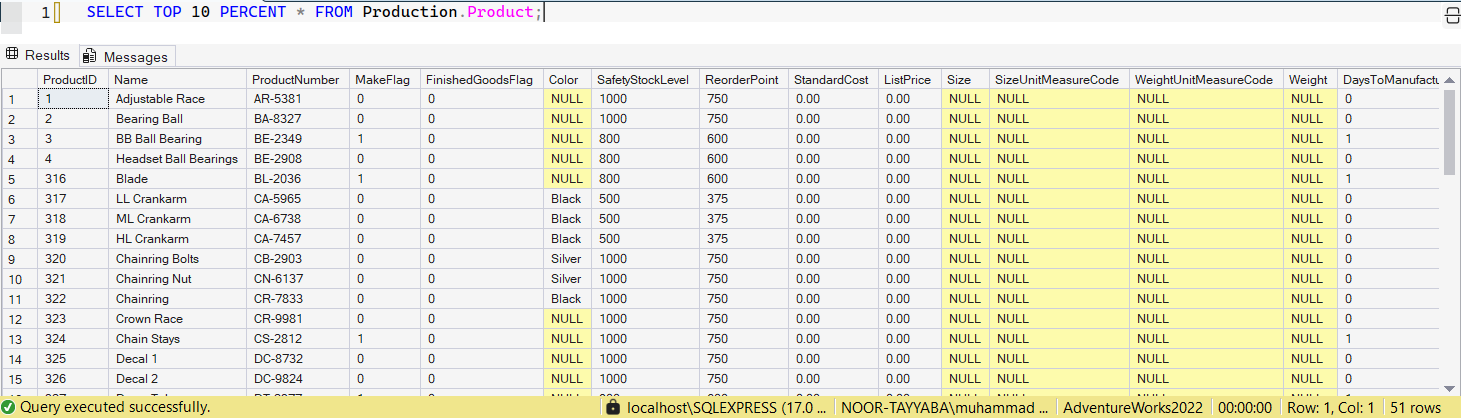Image resolution: width=1461 pixels, height=418 pixels.
Task: Open the Messages tab
Action: tap(127, 57)
